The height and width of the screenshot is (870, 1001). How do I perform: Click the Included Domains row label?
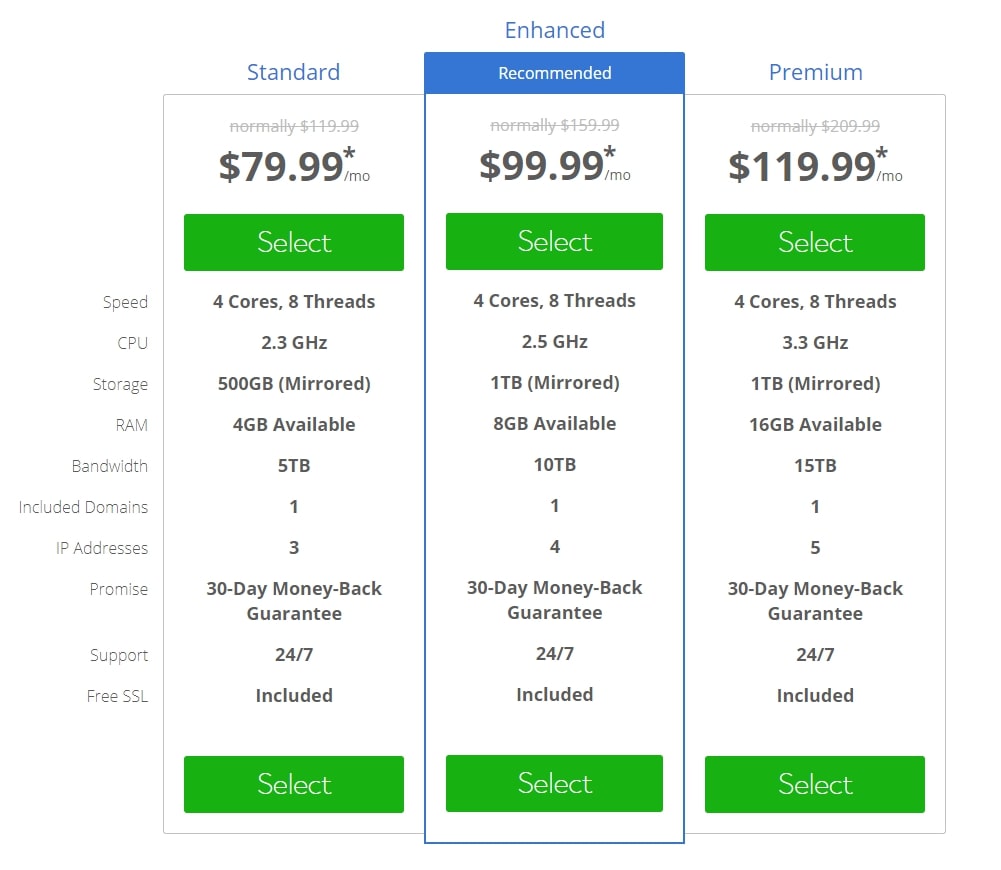[x=83, y=507]
